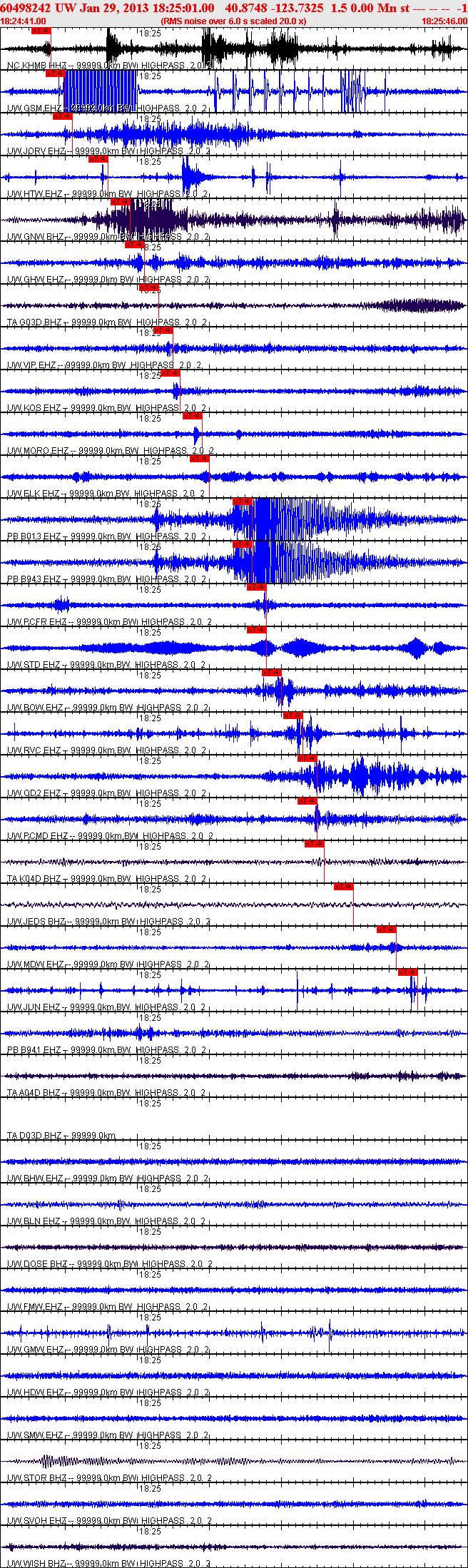Select the pick marker on TA.G03D trace

149,287
